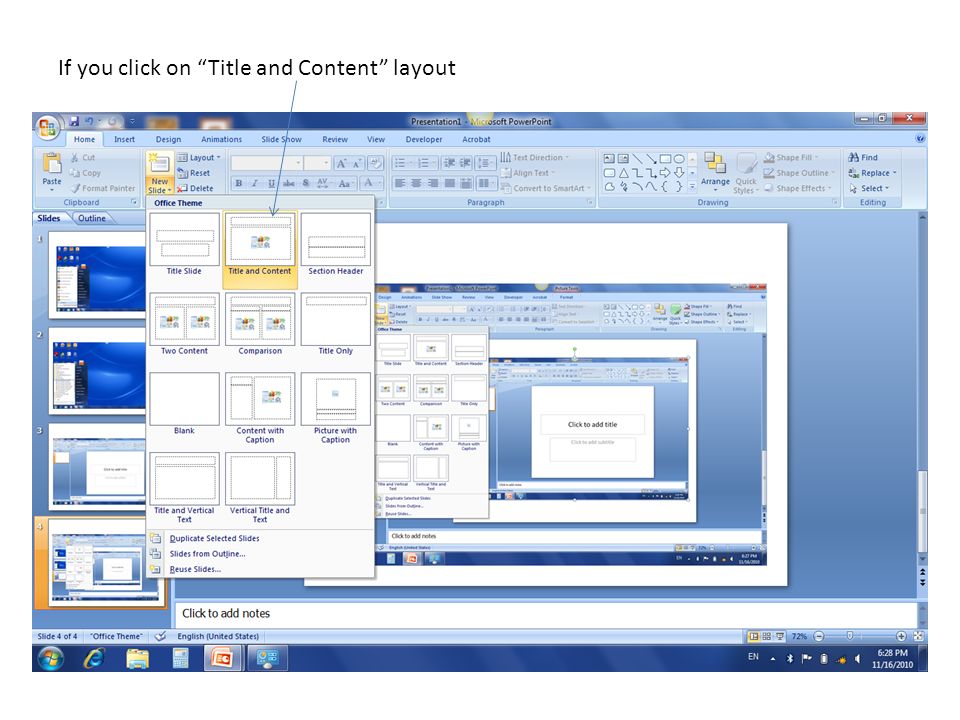
Task: Toggle Align Text Left
Action: tap(400, 183)
